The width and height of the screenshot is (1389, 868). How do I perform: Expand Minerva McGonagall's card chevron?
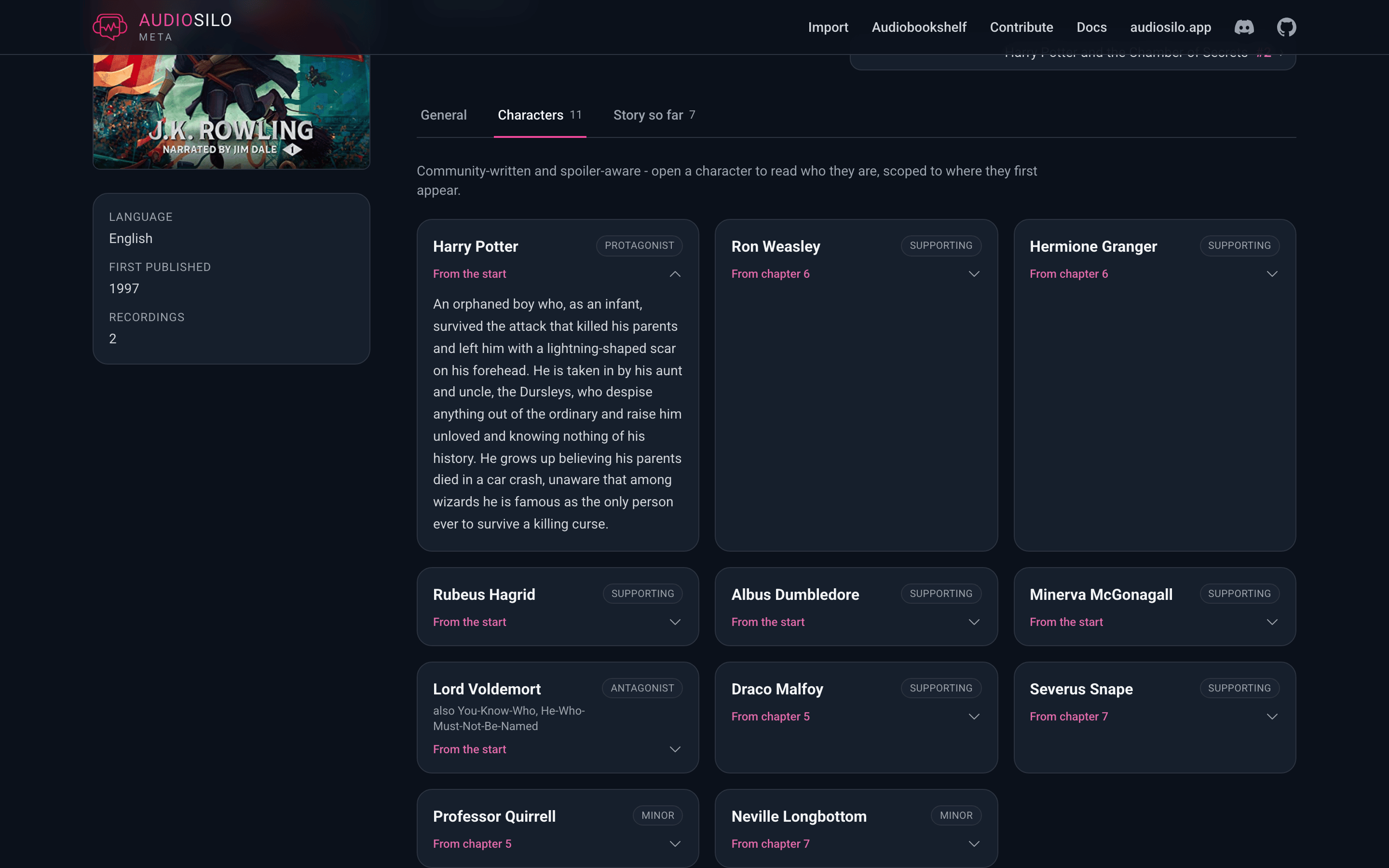[x=1272, y=622]
